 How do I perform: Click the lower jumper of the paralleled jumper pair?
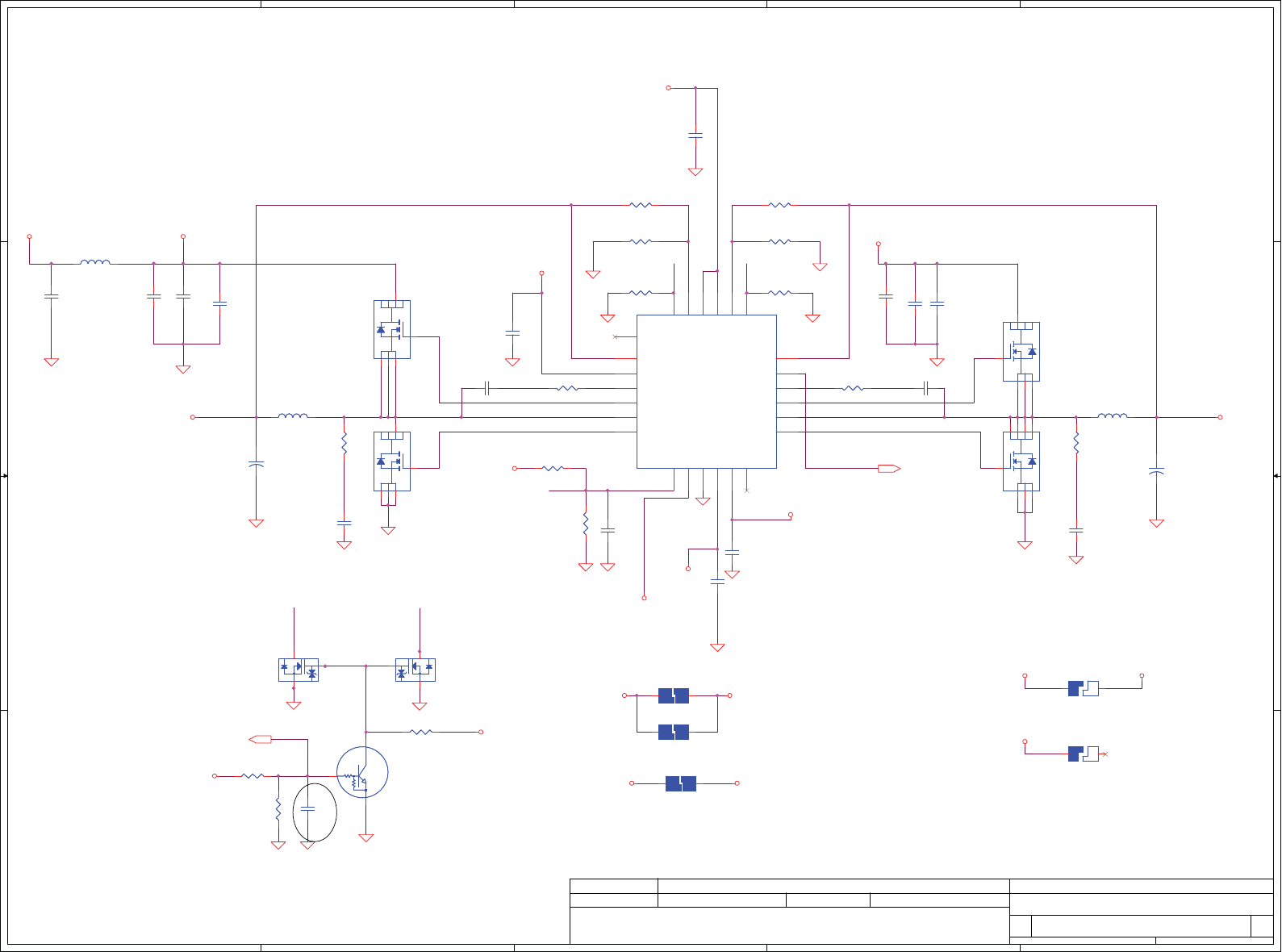(x=674, y=732)
